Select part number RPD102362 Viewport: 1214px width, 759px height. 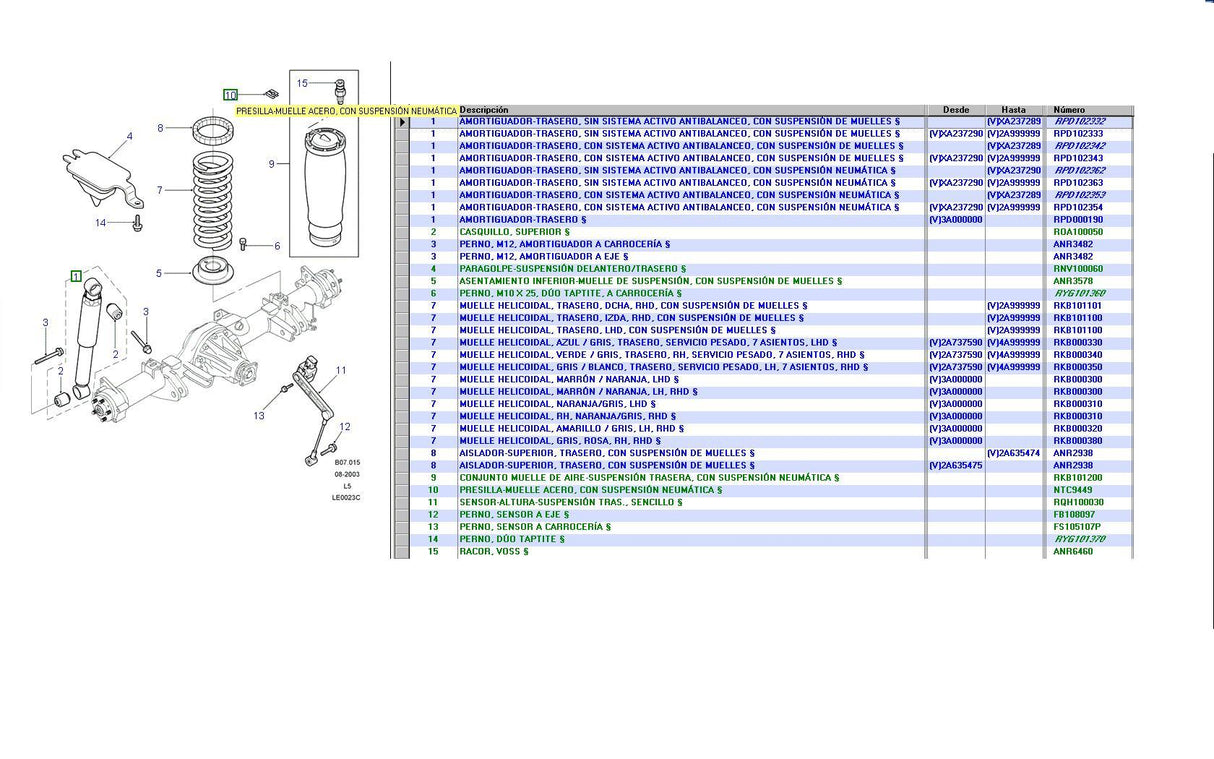1080,171
